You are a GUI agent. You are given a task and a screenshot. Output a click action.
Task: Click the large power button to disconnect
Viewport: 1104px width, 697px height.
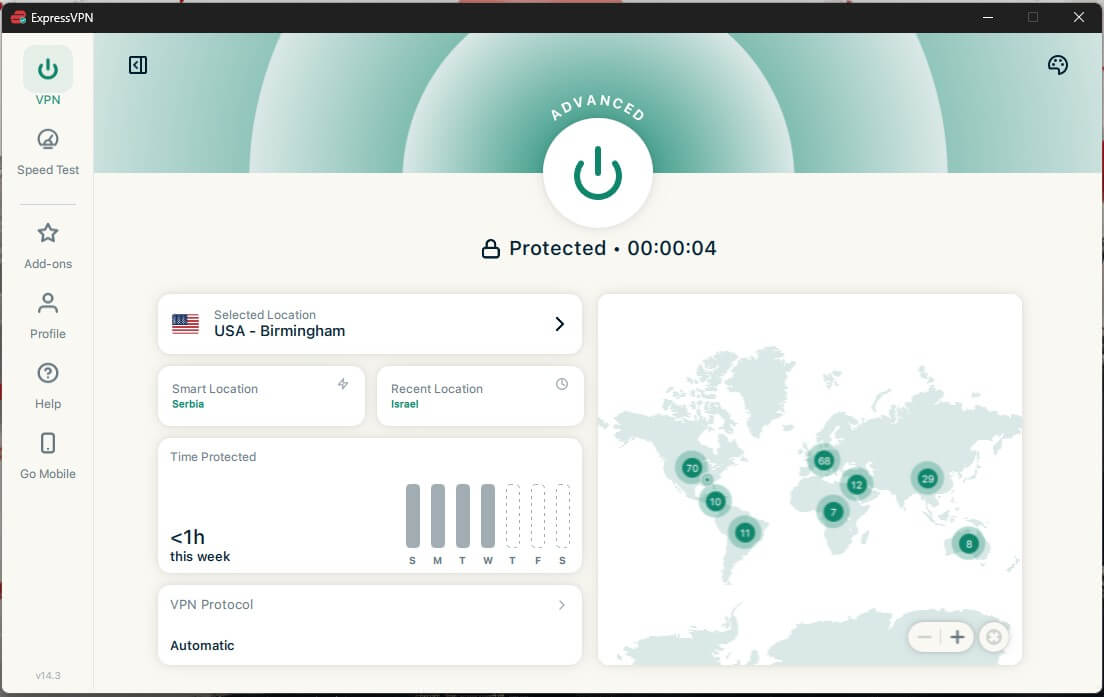[x=598, y=172]
